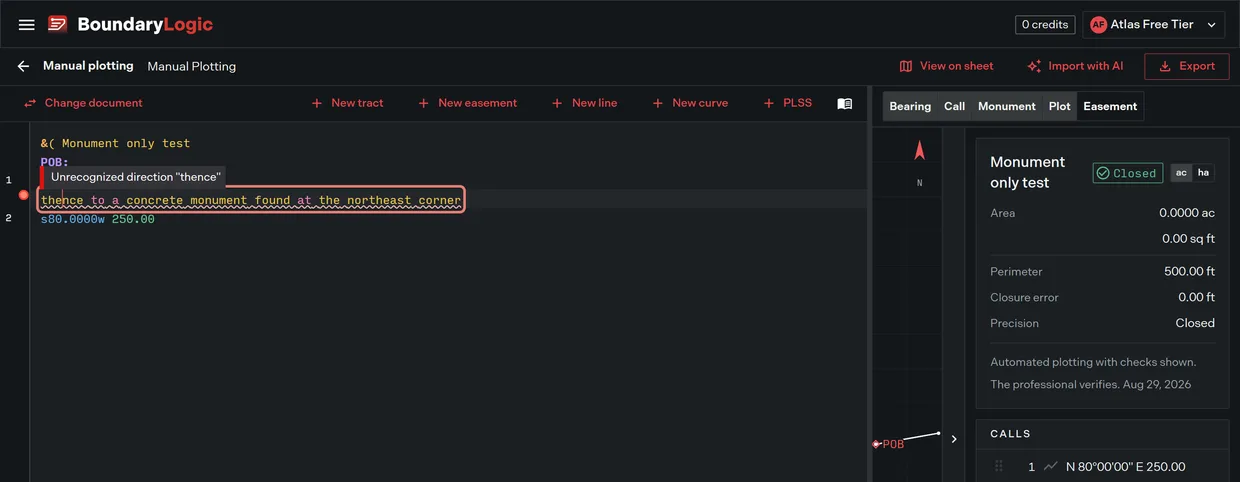The image size is (1240, 482).
Task: Click the line type icon of call 1
Action: (1050, 467)
